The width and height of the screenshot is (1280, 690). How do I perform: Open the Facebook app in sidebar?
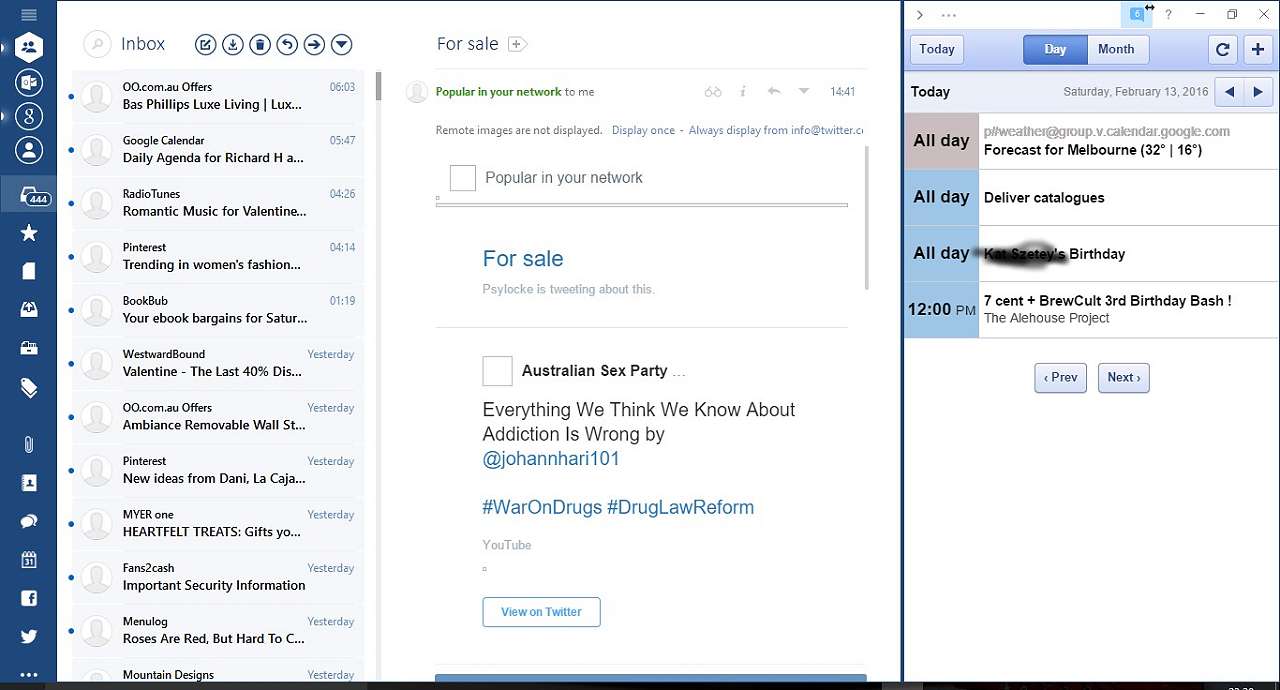(29, 599)
